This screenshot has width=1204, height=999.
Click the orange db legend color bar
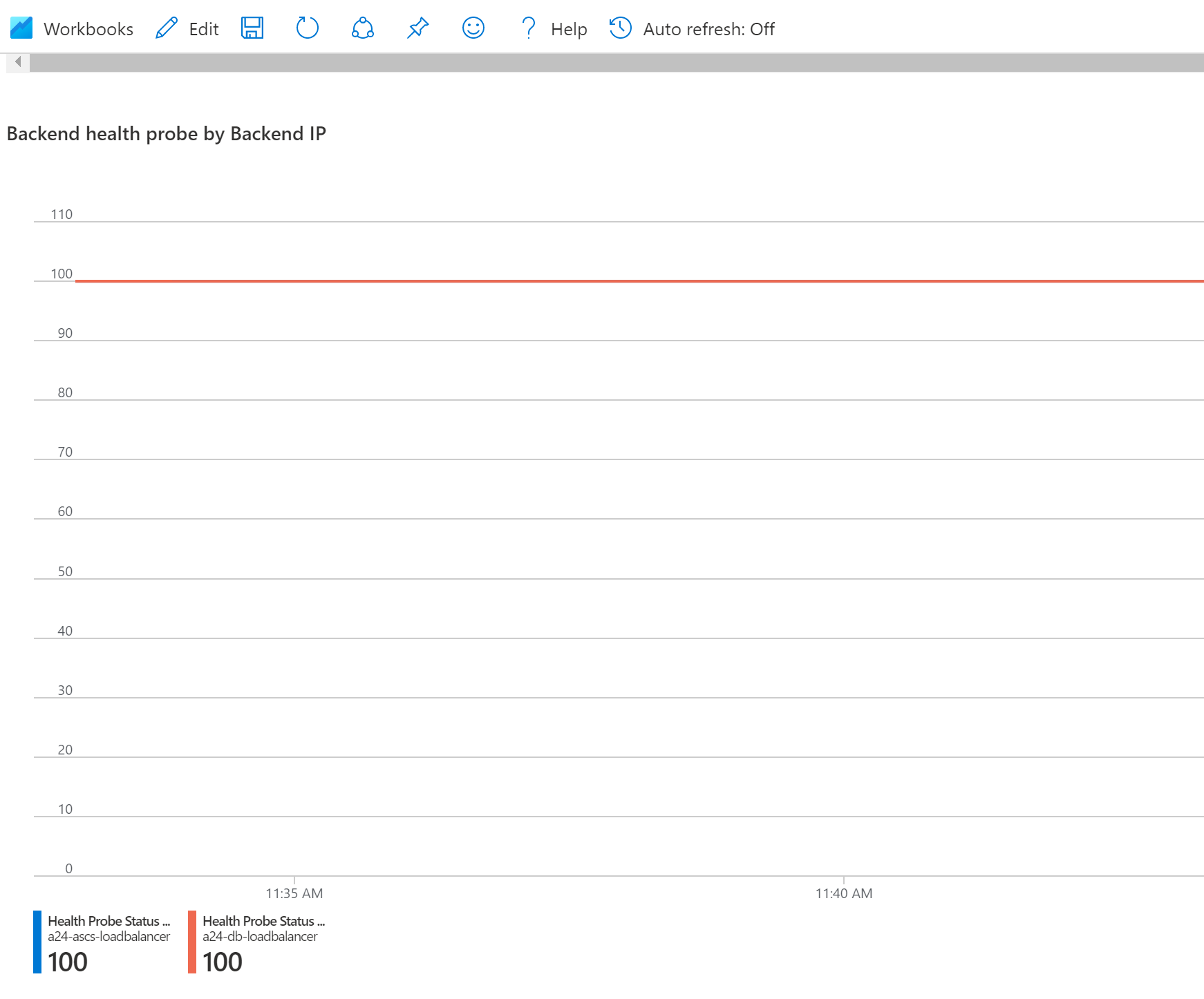(192, 942)
